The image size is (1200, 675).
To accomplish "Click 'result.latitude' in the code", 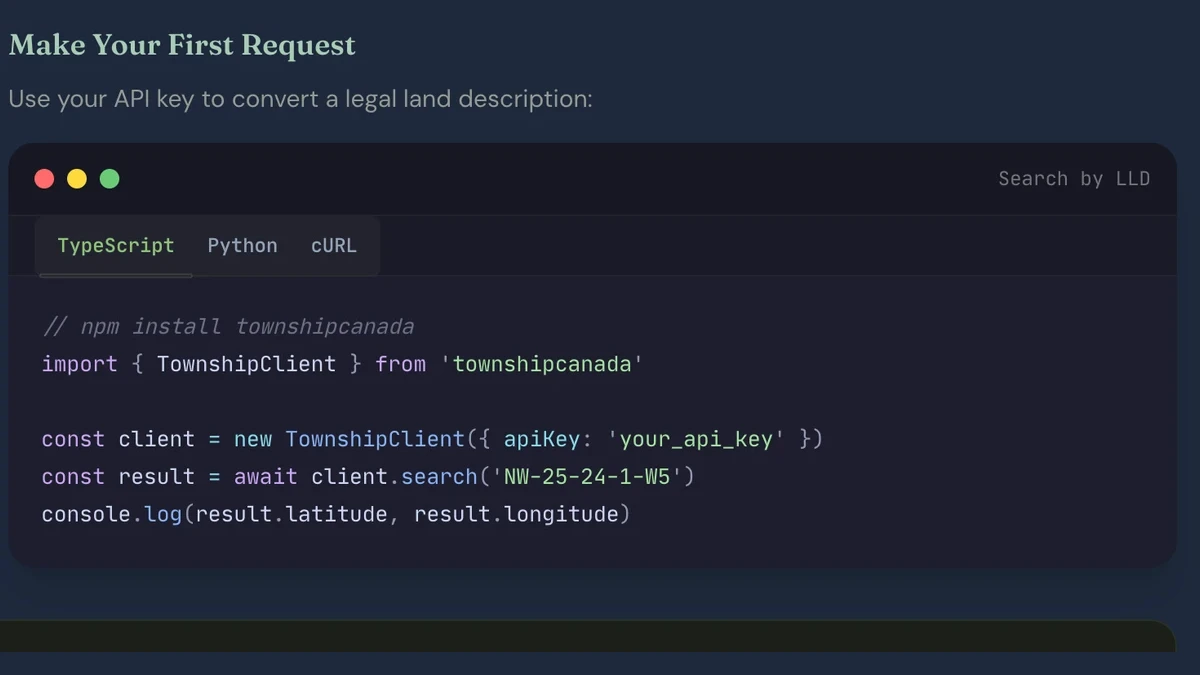I will [x=291, y=515].
